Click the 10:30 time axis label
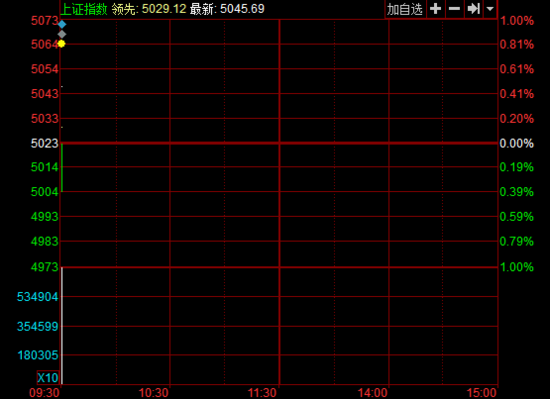The height and width of the screenshot is (399, 550). (x=154, y=393)
